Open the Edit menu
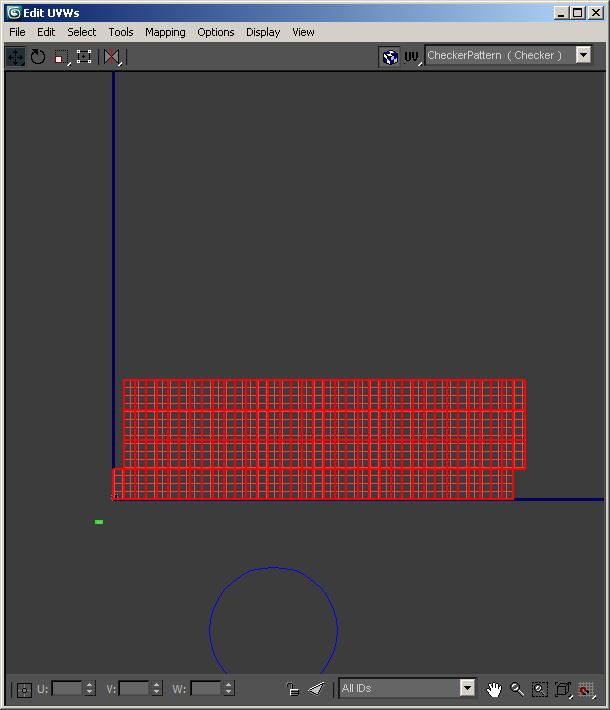The image size is (610, 710). point(46,32)
